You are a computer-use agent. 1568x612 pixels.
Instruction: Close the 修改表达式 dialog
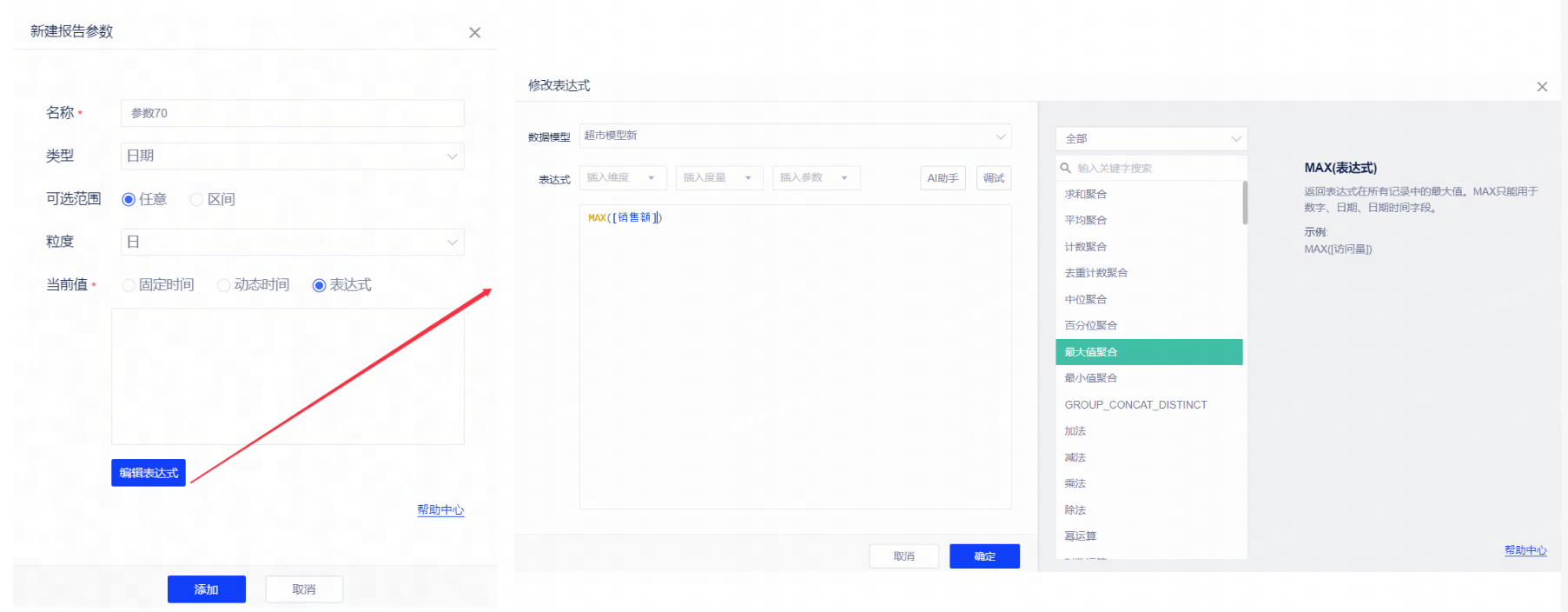coord(1542,87)
